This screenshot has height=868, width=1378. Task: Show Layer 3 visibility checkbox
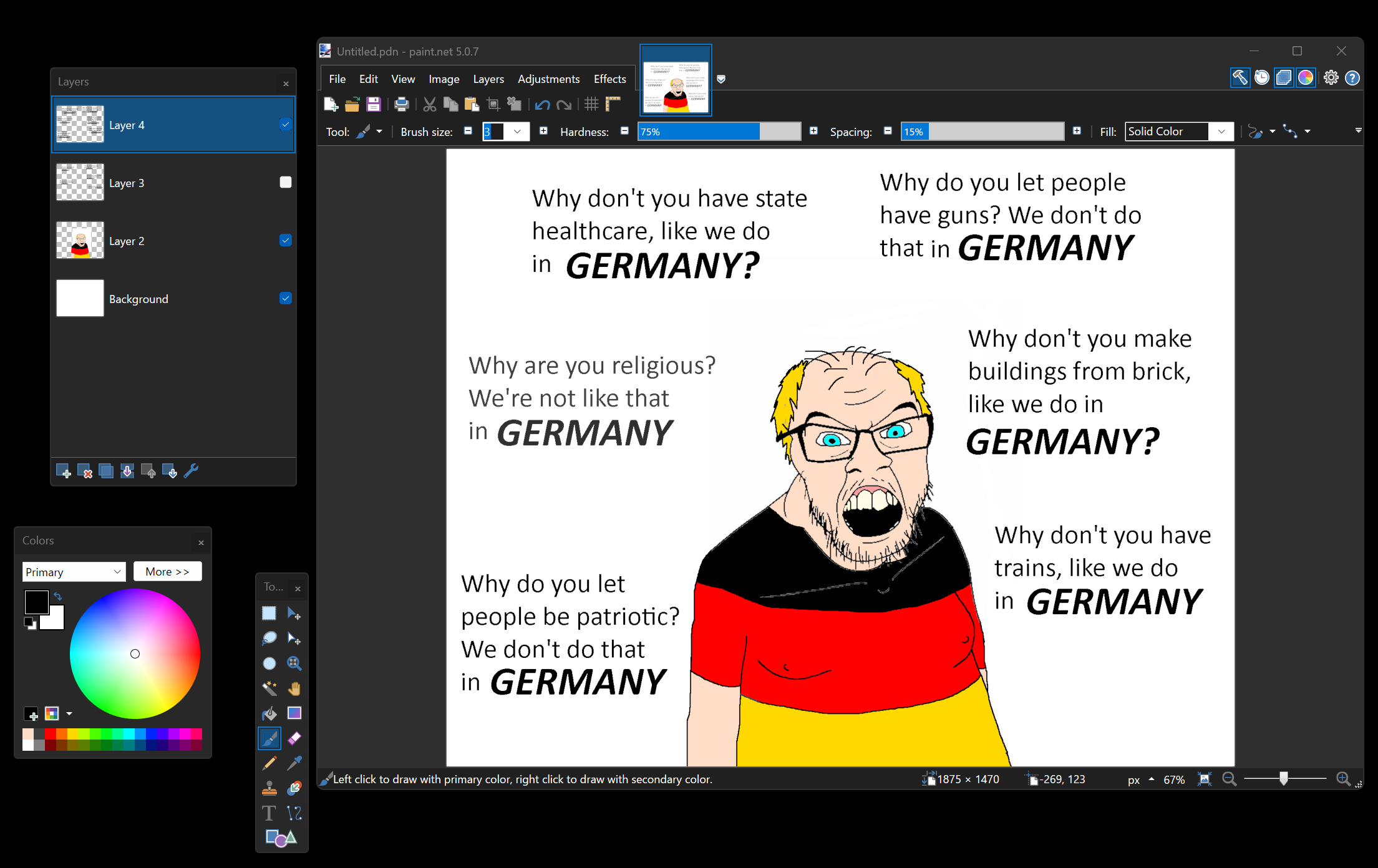tap(286, 182)
